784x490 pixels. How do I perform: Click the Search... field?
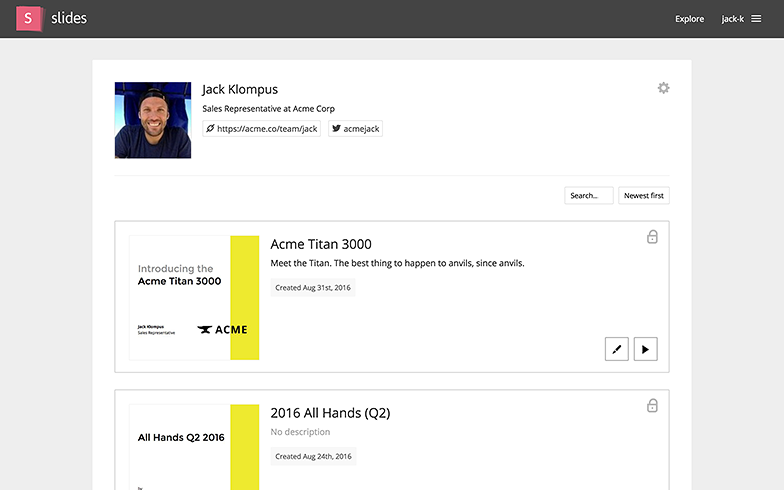click(x=588, y=196)
